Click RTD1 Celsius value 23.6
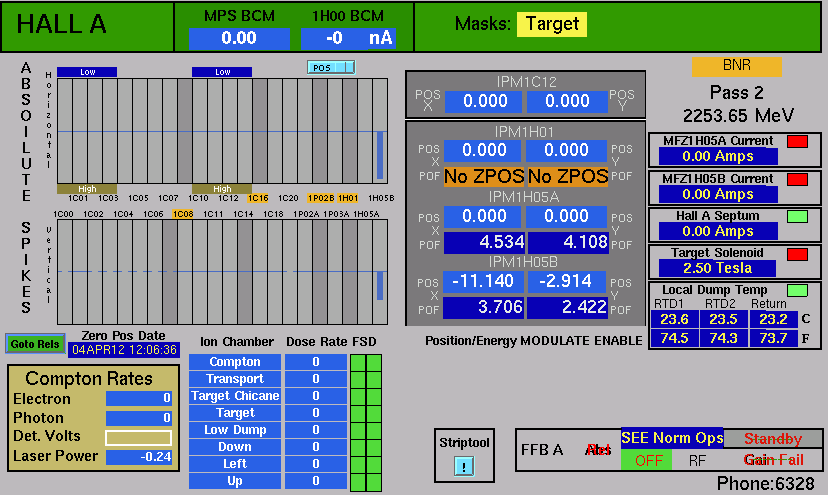This screenshot has height=495, width=828. pos(674,320)
